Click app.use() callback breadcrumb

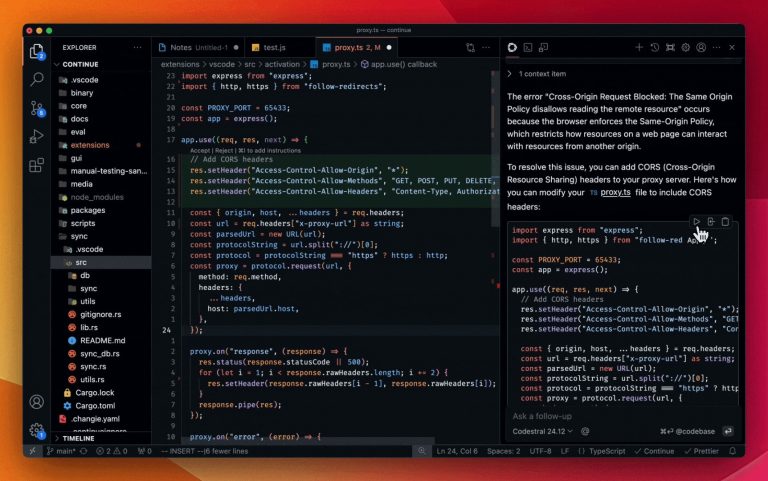(404, 64)
